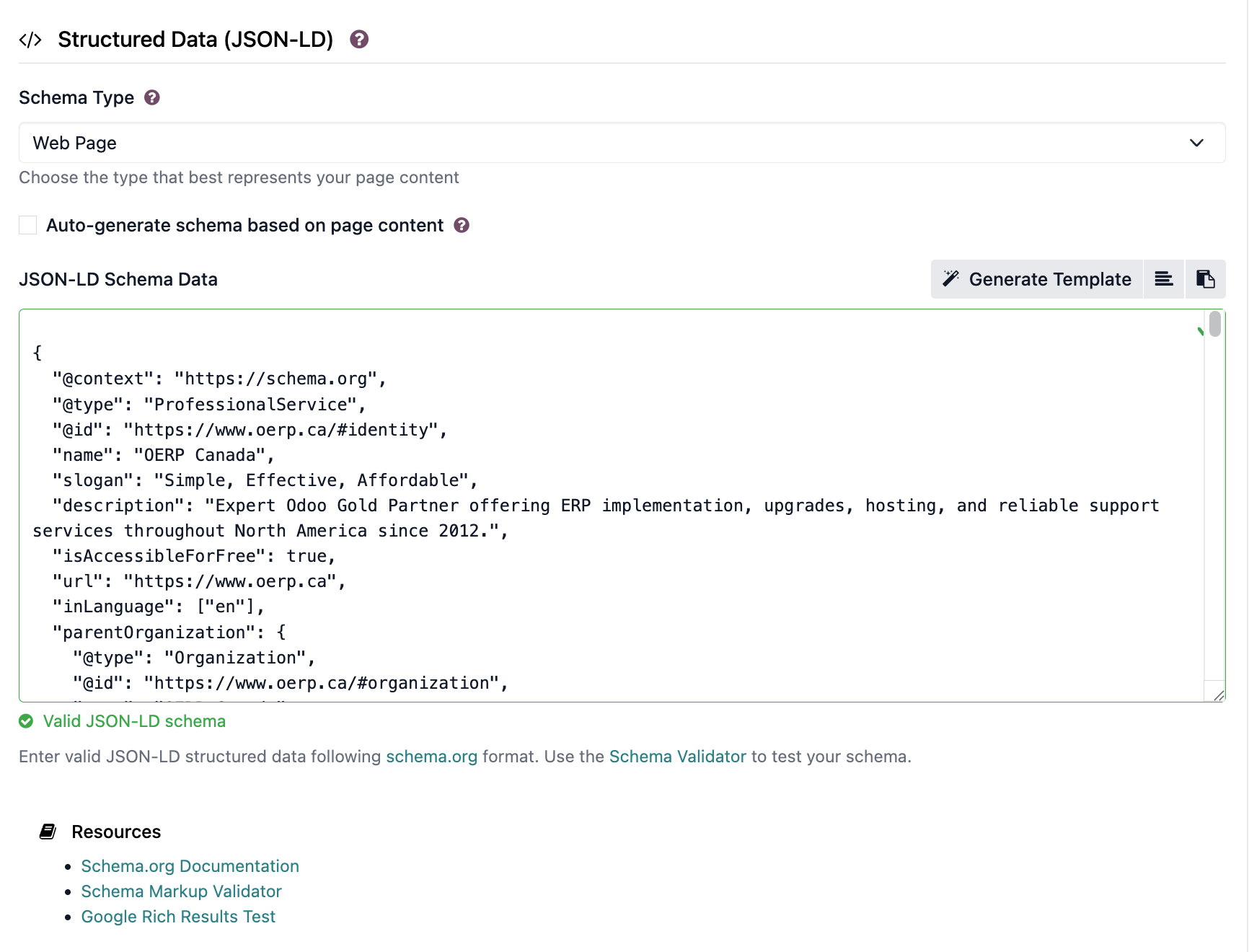Click the code brackets icon in the header
1249x952 pixels.
click(30, 40)
